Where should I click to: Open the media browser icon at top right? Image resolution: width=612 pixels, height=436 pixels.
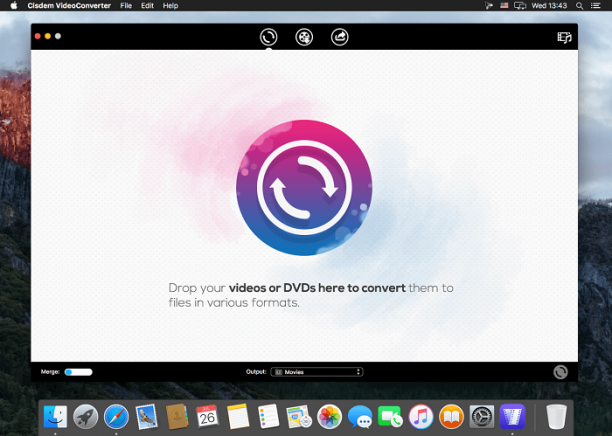pos(564,37)
